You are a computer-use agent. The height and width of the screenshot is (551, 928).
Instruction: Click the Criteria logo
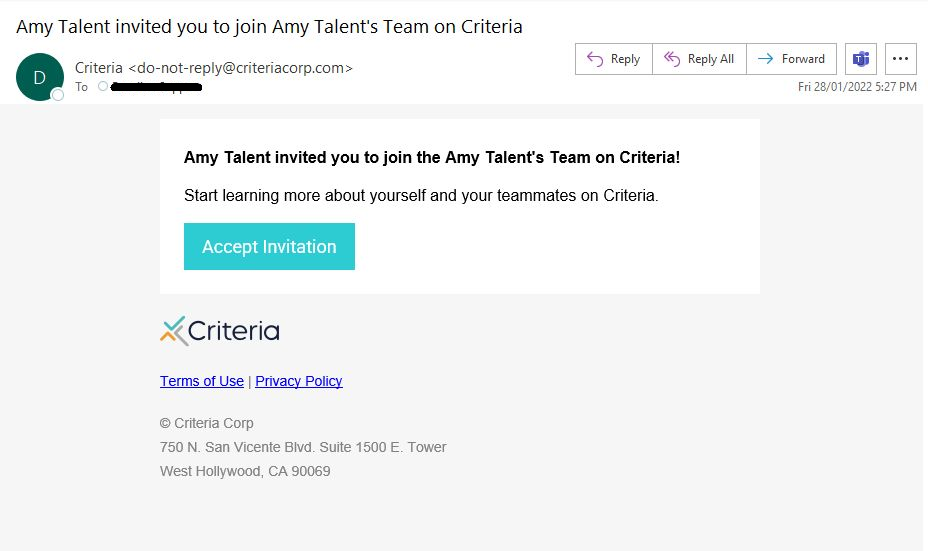click(220, 331)
